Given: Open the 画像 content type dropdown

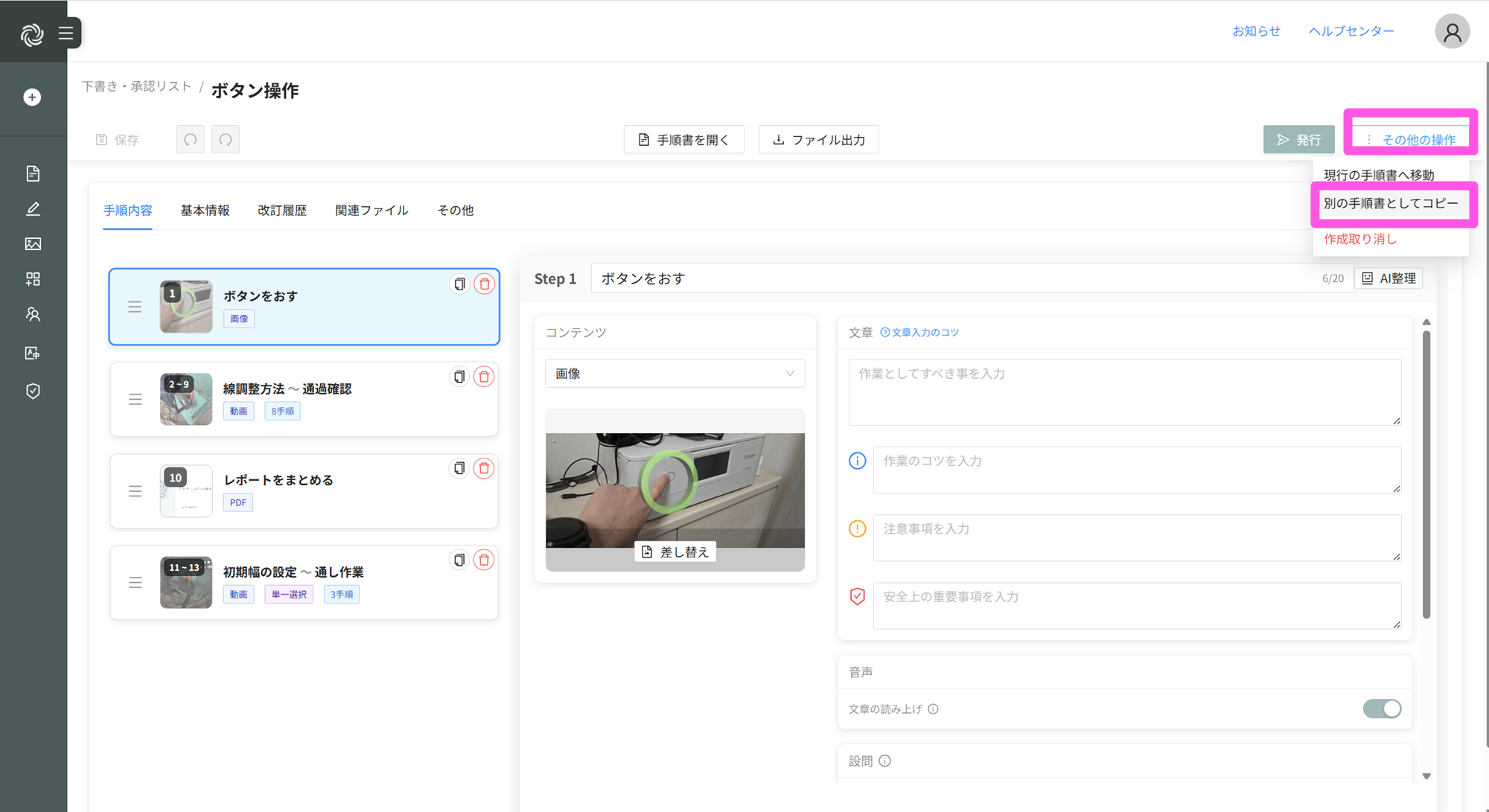Looking at the screenshot, I should [675, 374].
